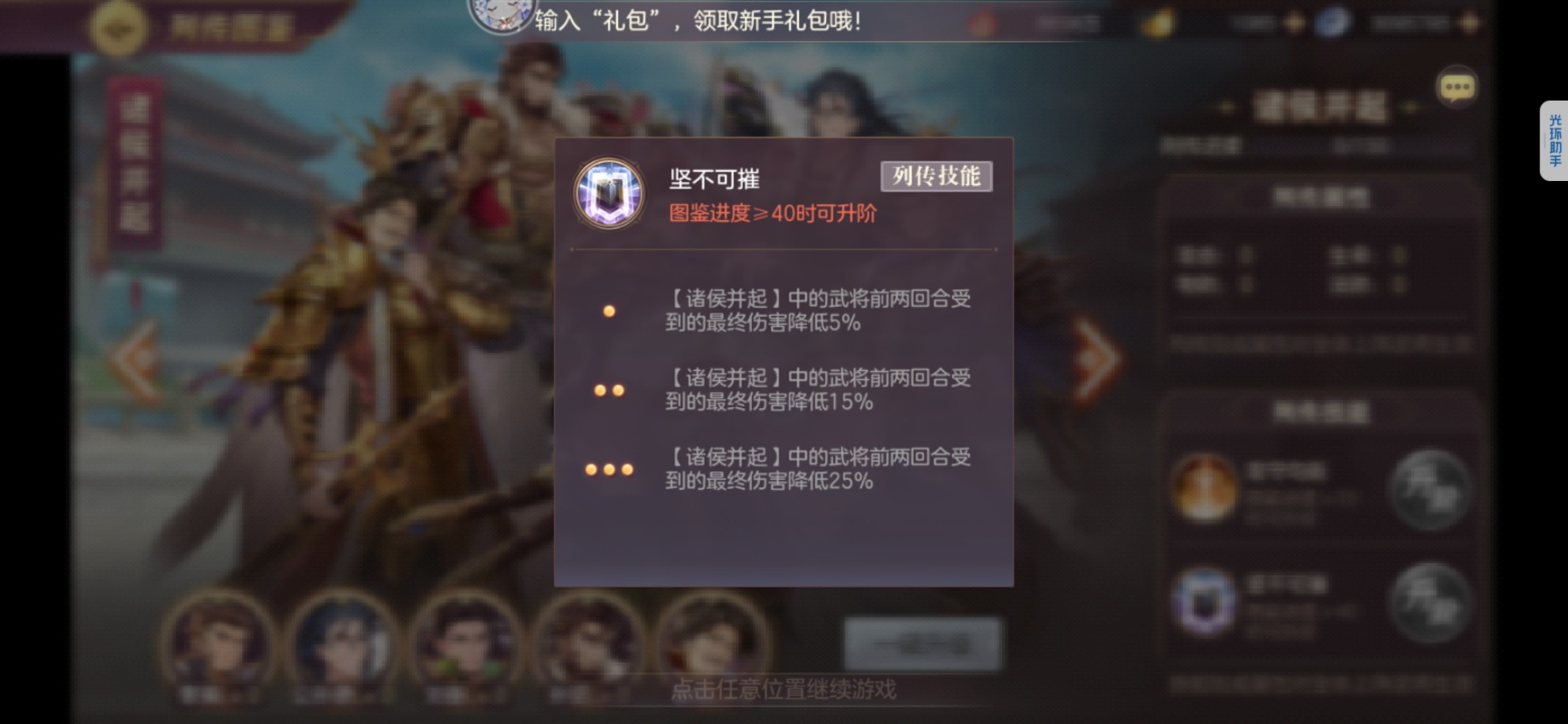The height and width of the screenshot is (724, 1568).
Task: Click the back emblem at top left
Action: tap(119, 28)
